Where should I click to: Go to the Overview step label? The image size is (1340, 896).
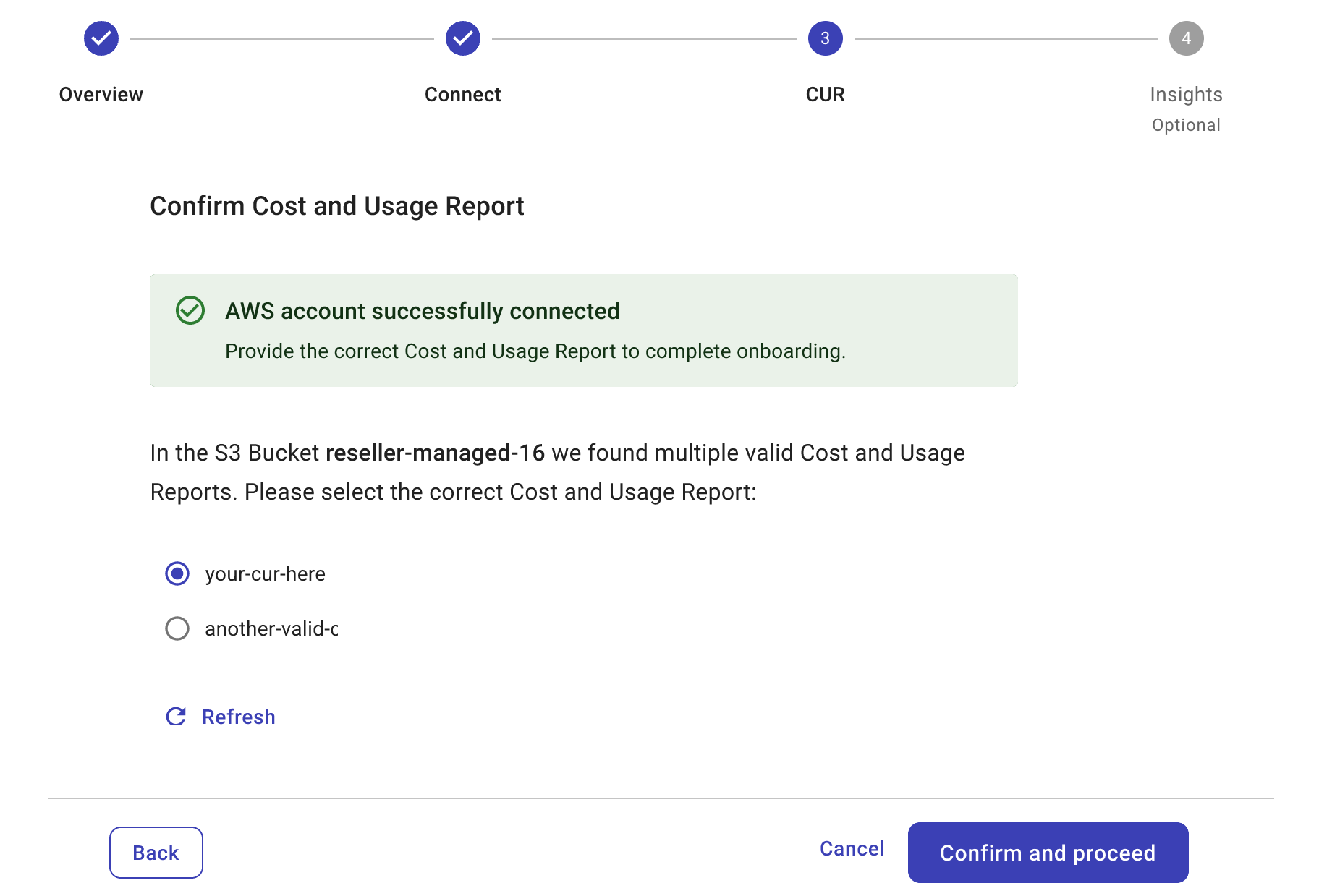pos(101,95)
